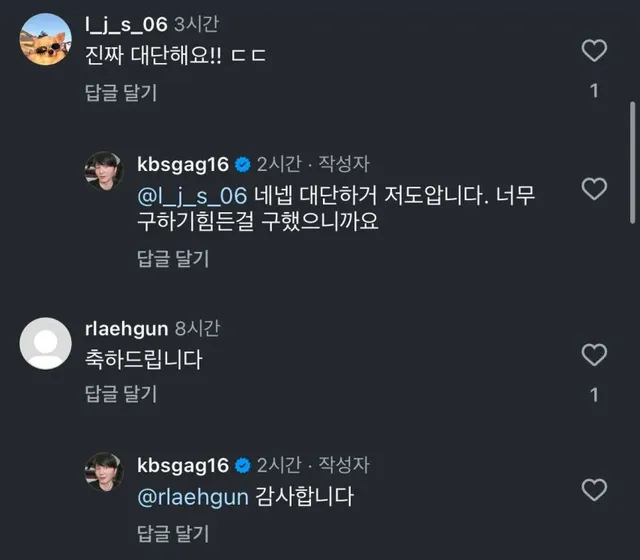
Task: Reply to rlaehgun via 답글 달기
Action: [121, 394]
